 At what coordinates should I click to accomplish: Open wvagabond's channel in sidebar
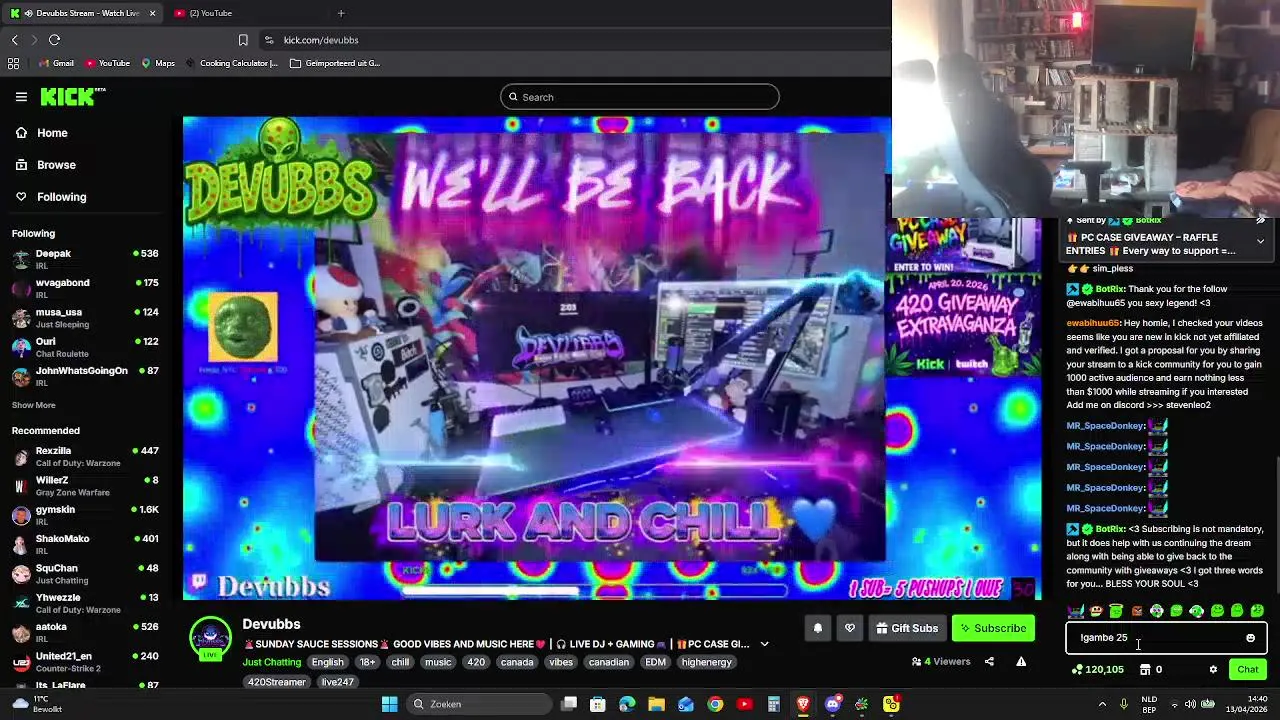point(85,288)
